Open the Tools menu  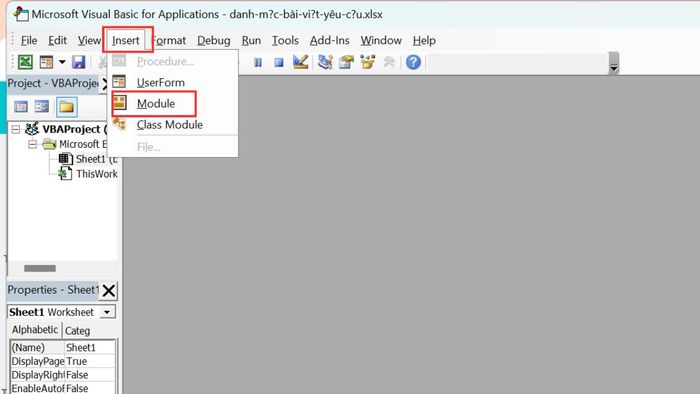[285, 40]
